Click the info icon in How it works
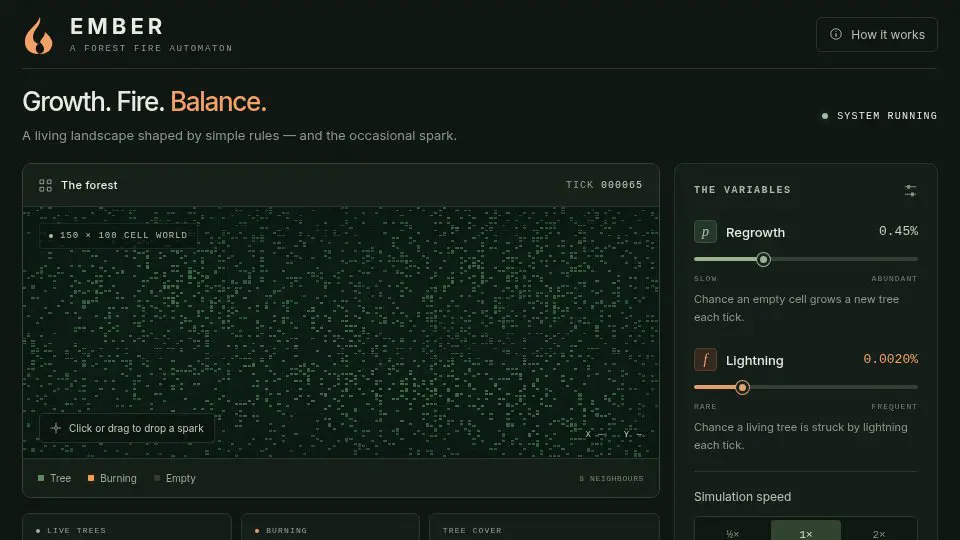The image size is (960, 540). (x=836, y=34)
